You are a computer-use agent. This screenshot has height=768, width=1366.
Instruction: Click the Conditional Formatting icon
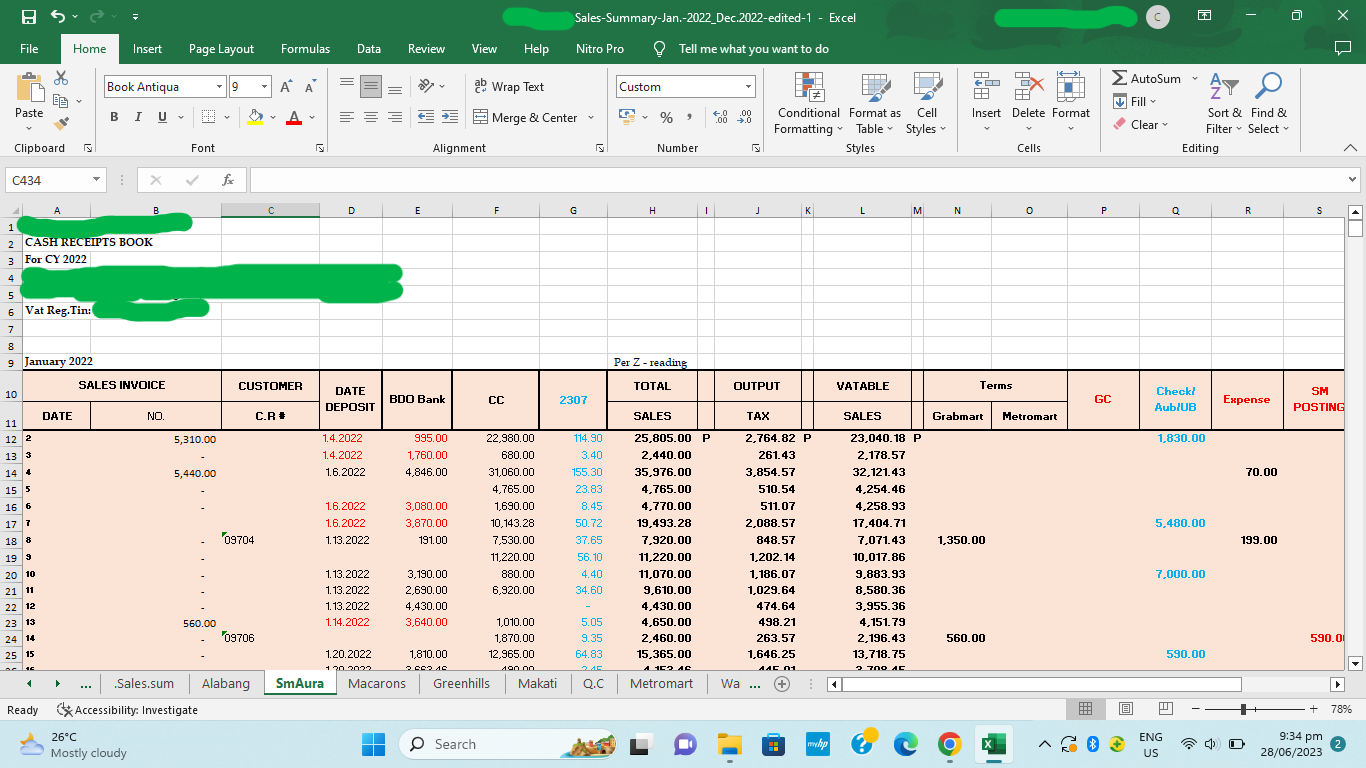click(x=808, y=88)
